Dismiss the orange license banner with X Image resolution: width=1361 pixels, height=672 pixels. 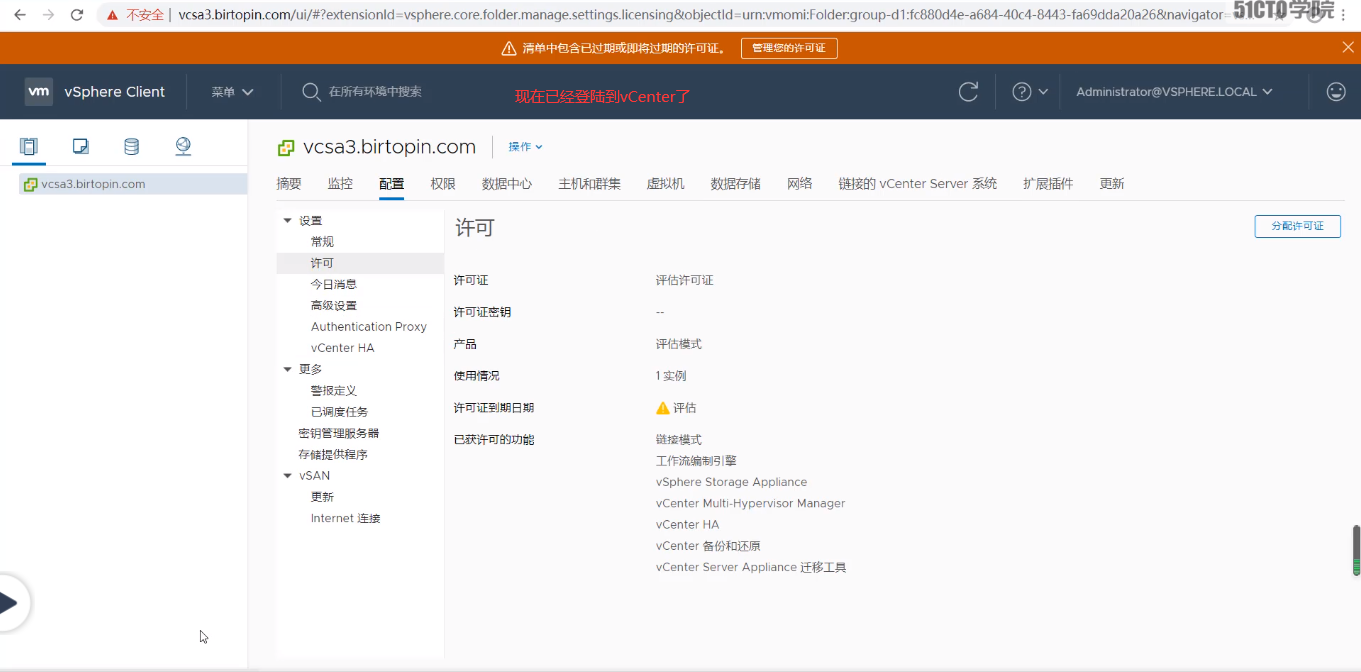click(1348, 47)
